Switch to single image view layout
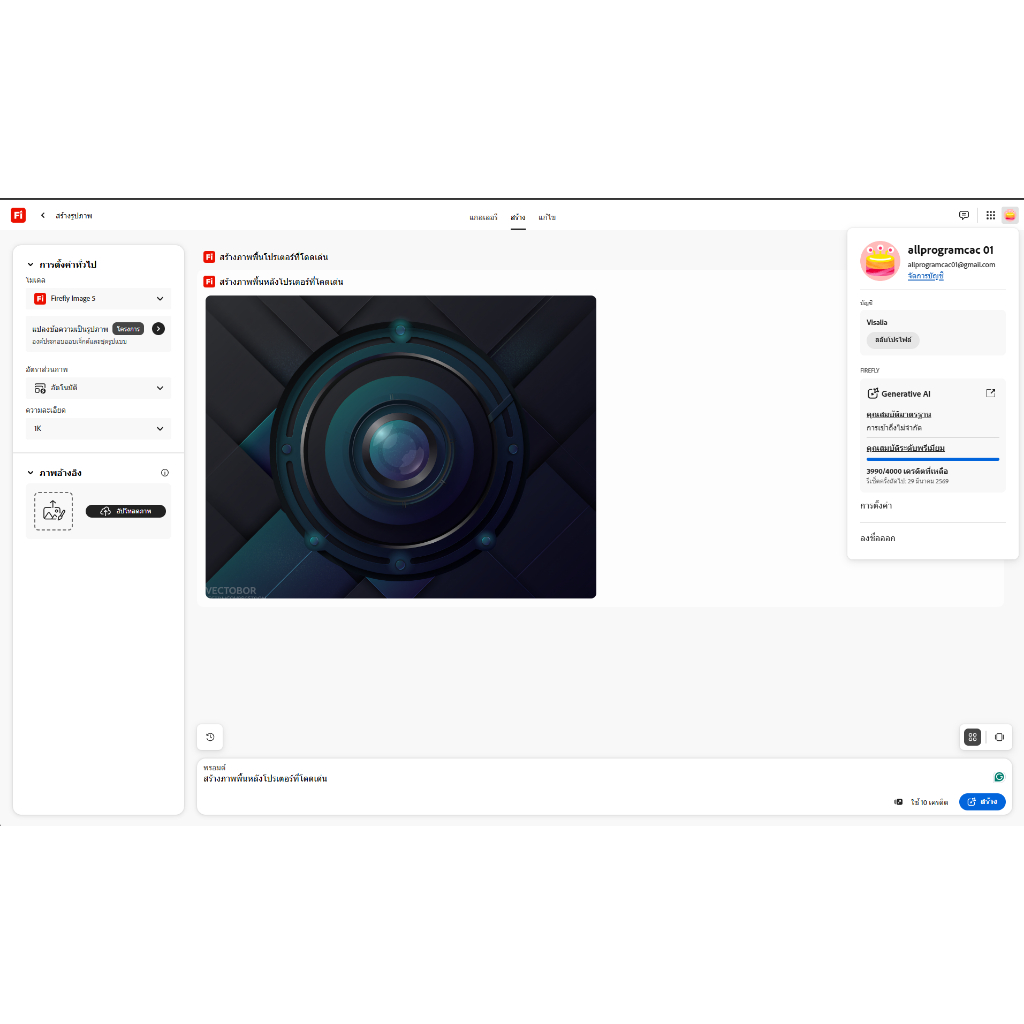Screen dimensions: 1024x1024 [x=999, y=737]
